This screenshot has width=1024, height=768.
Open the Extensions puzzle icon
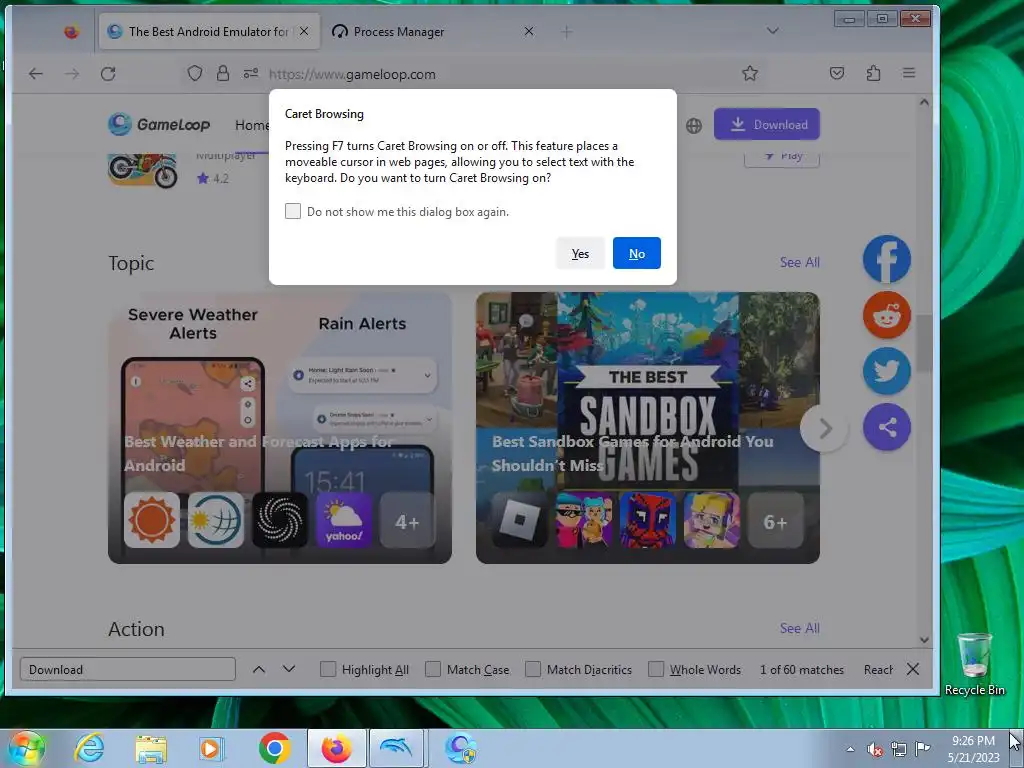[x=873, y=73]
